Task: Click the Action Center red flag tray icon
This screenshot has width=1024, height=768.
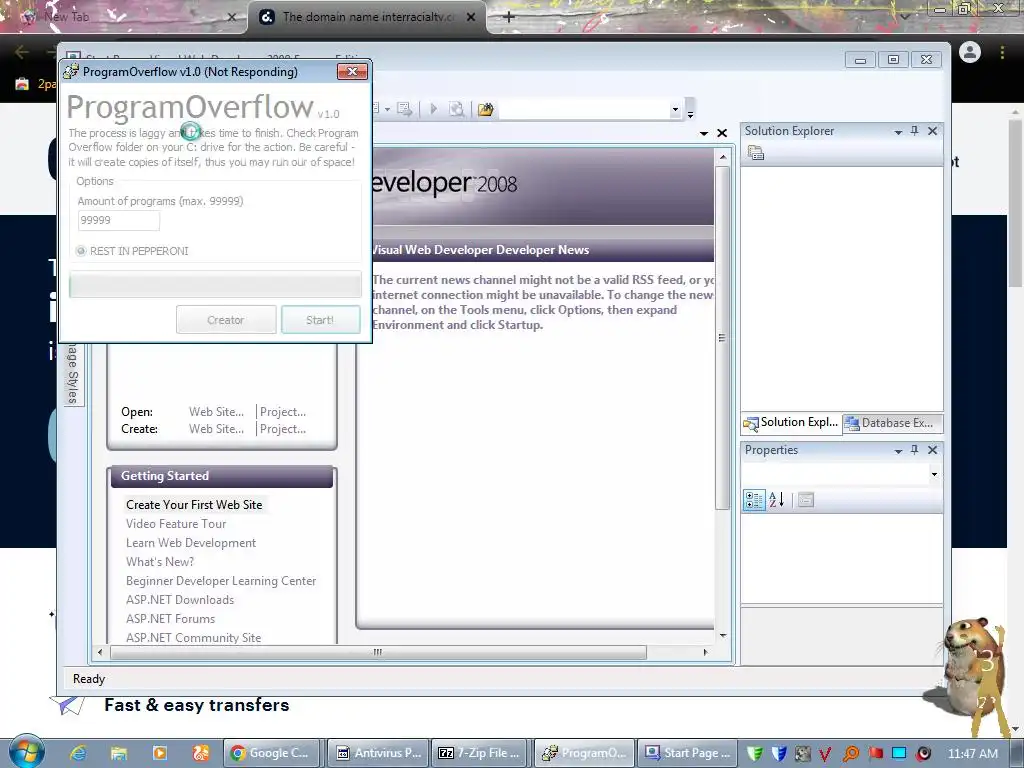Action: (875, 754)
